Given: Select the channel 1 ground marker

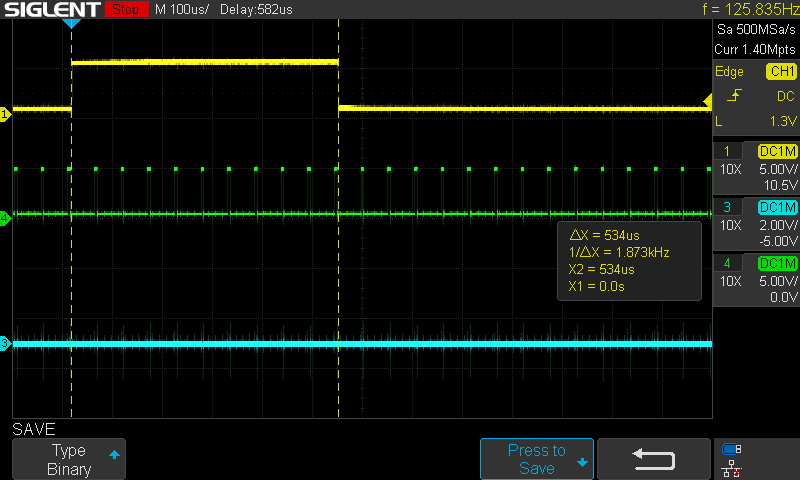Looking at the screenshot, I should [5, 115].
